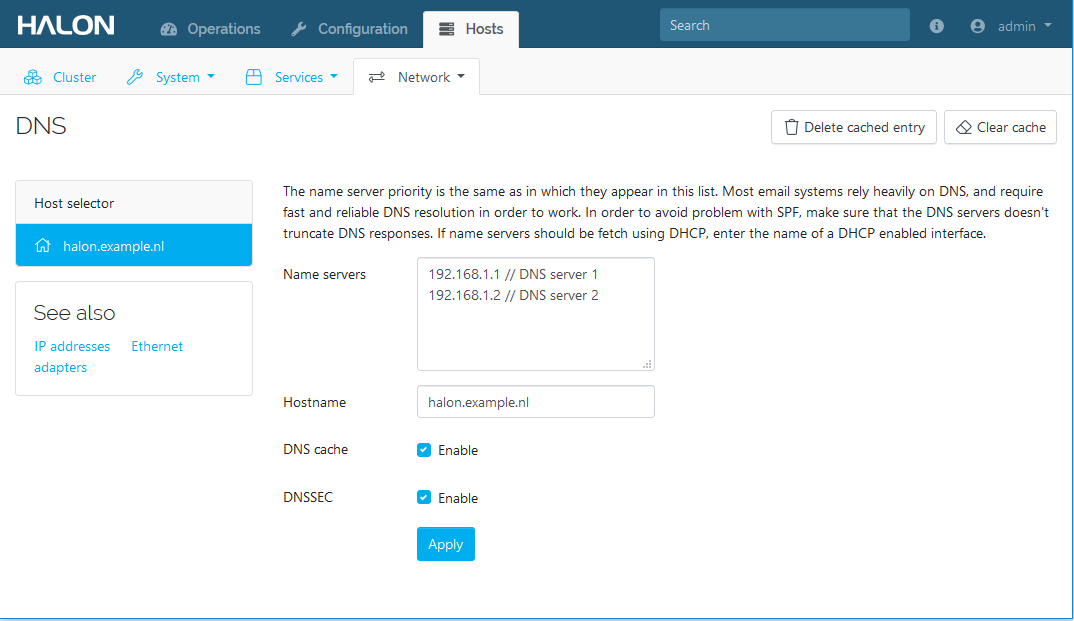Click the Cluster cubes icon

pos(33,77)
